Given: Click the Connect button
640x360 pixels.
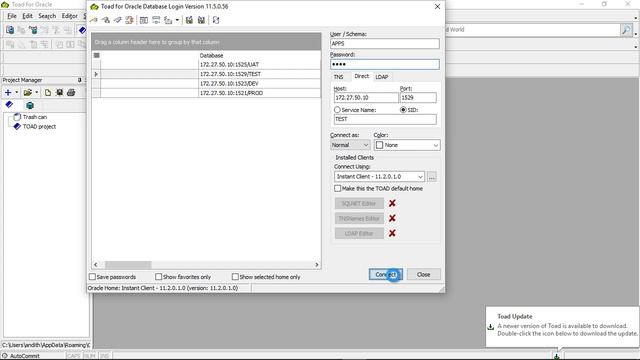Looking at the screenshot, I should [386, 274].
